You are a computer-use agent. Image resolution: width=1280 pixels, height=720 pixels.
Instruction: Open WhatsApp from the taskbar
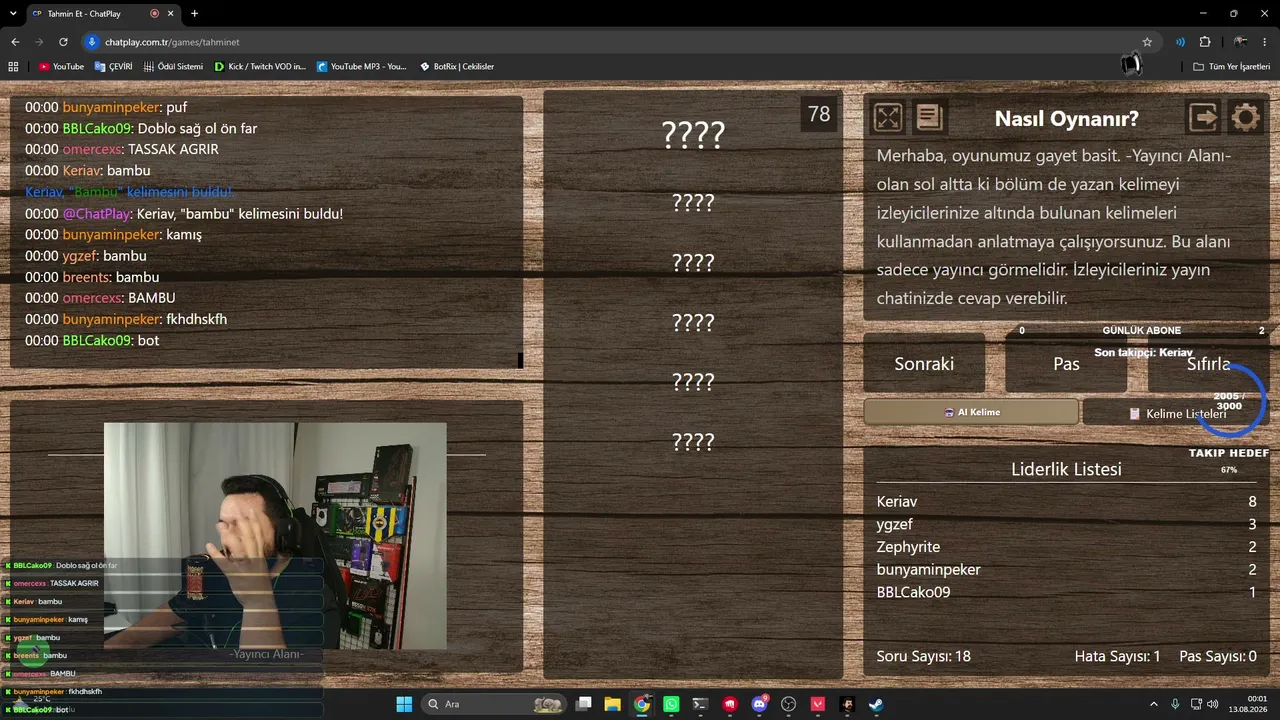coord(671,704)
